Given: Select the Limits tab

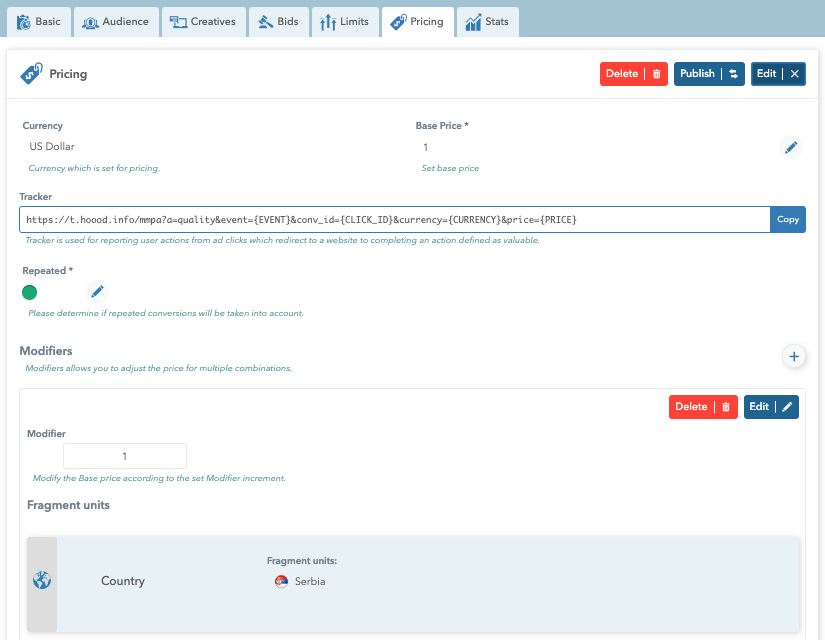Looking at the screenshot, I should 345,21.
